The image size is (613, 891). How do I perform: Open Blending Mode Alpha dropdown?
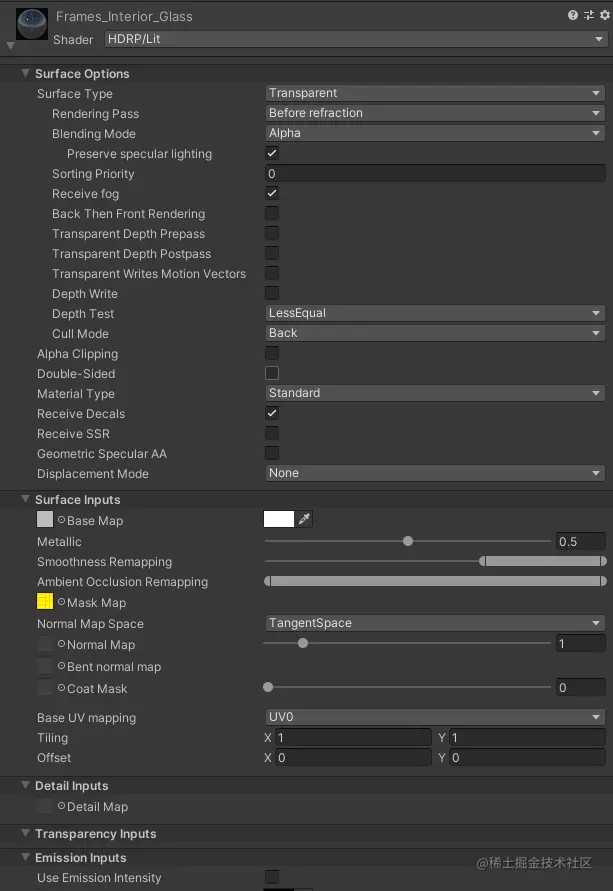[x=435, y=133]
